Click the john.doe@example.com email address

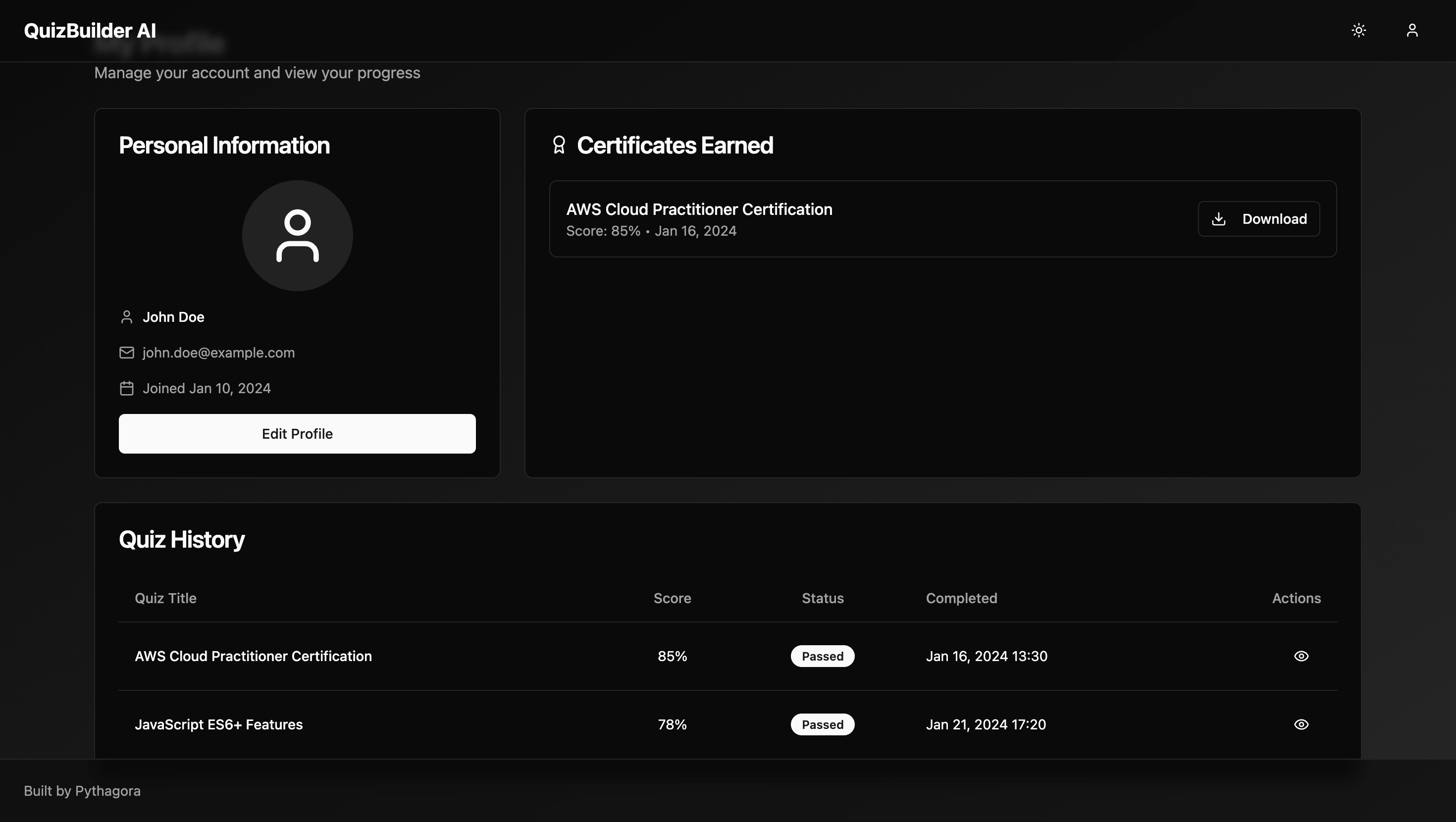[219, 353]
